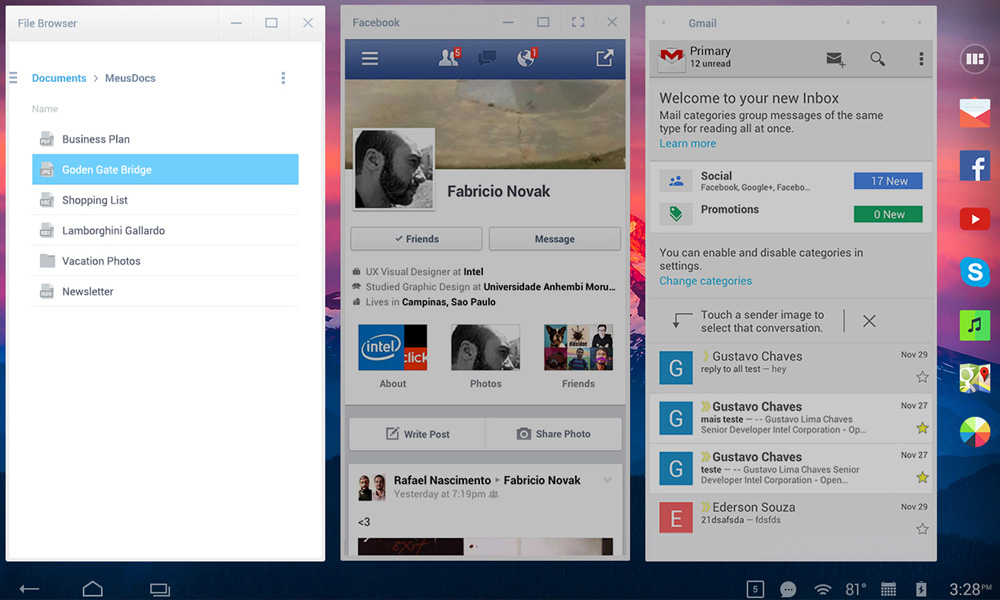Open Gmail's overflow menu

pyautogui.click(x=920, y=59)
